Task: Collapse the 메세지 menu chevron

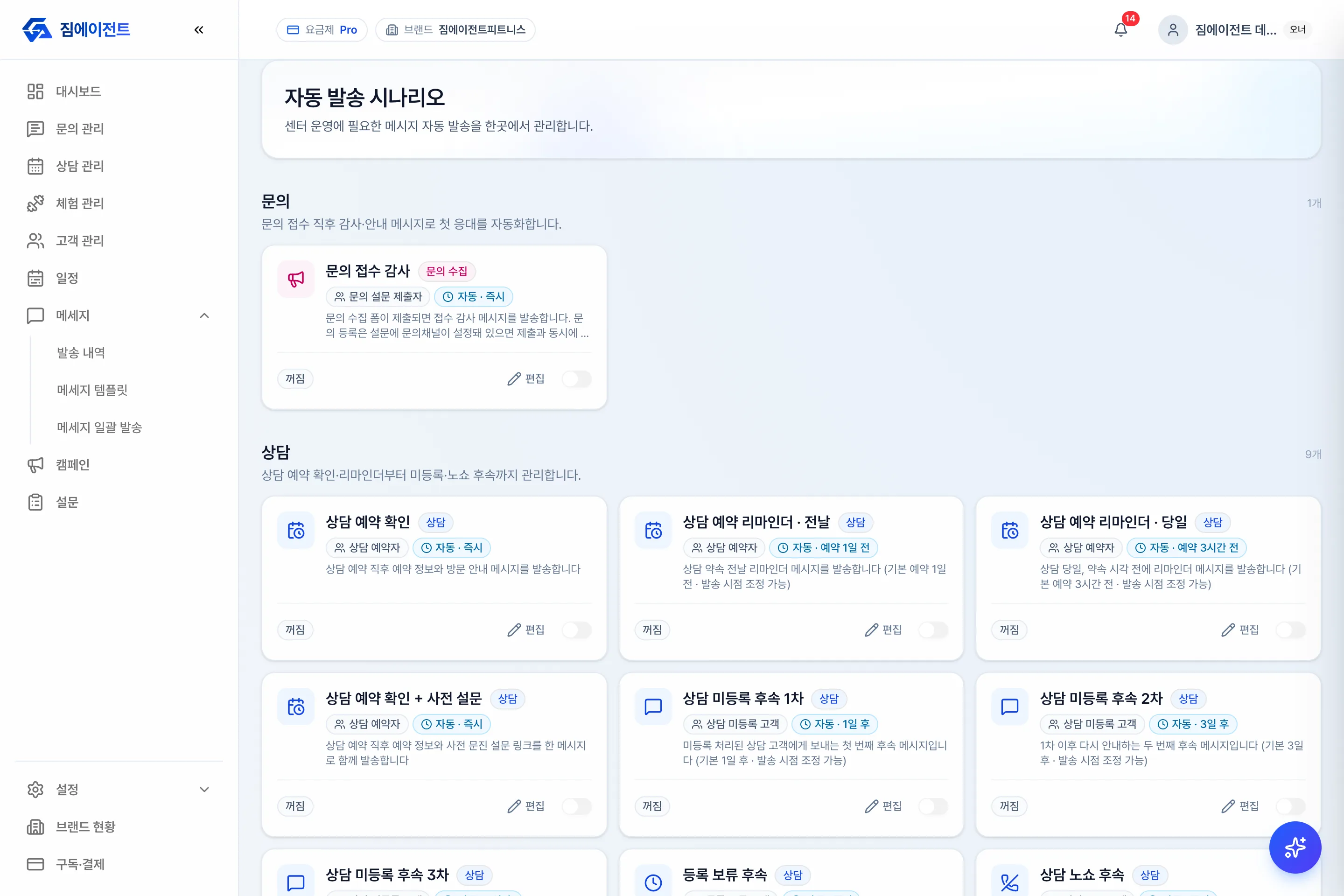Action: pos(204,315)
